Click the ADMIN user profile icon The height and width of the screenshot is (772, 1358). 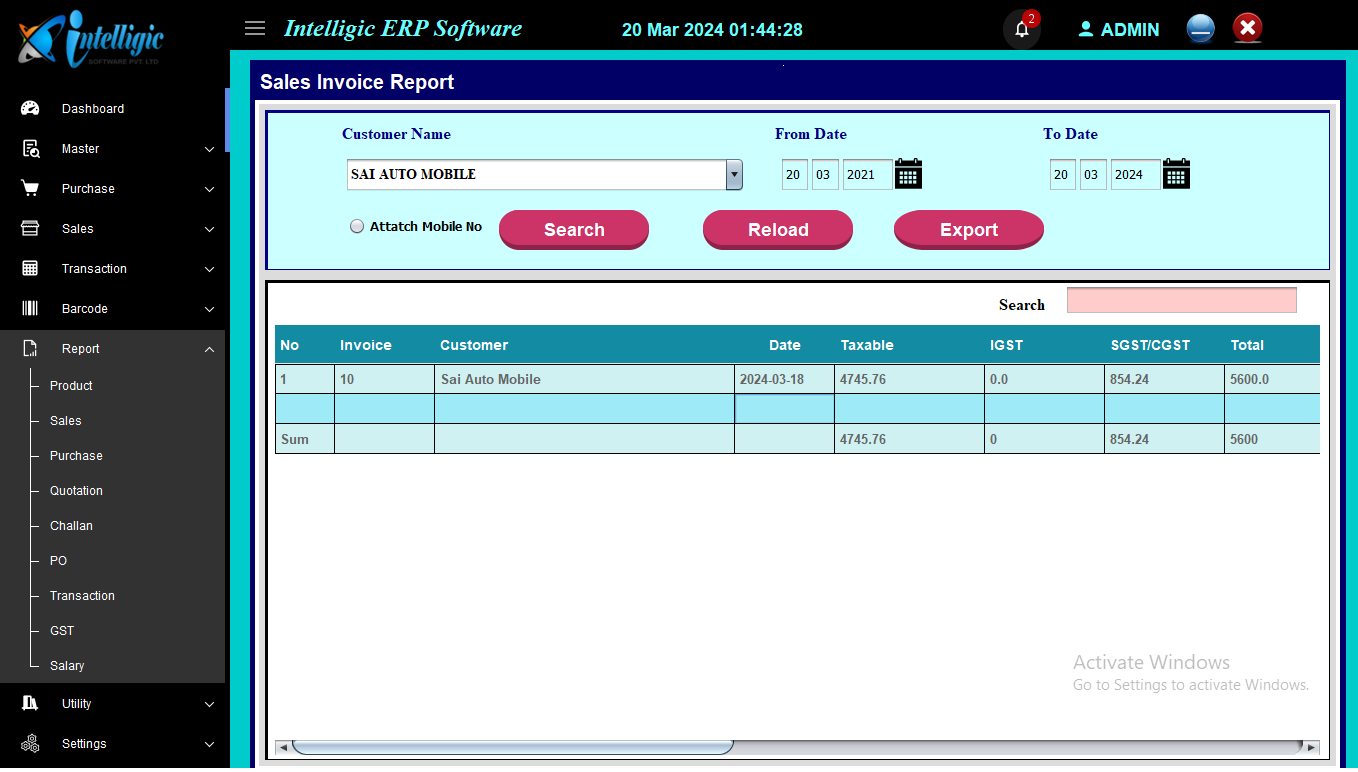[1086, 30]
